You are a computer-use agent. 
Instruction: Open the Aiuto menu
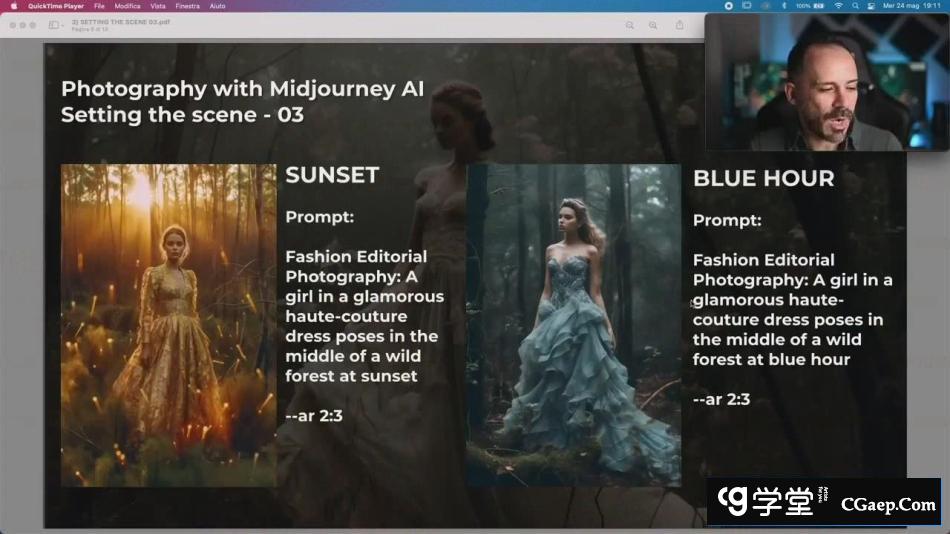(x=217, y=6)
